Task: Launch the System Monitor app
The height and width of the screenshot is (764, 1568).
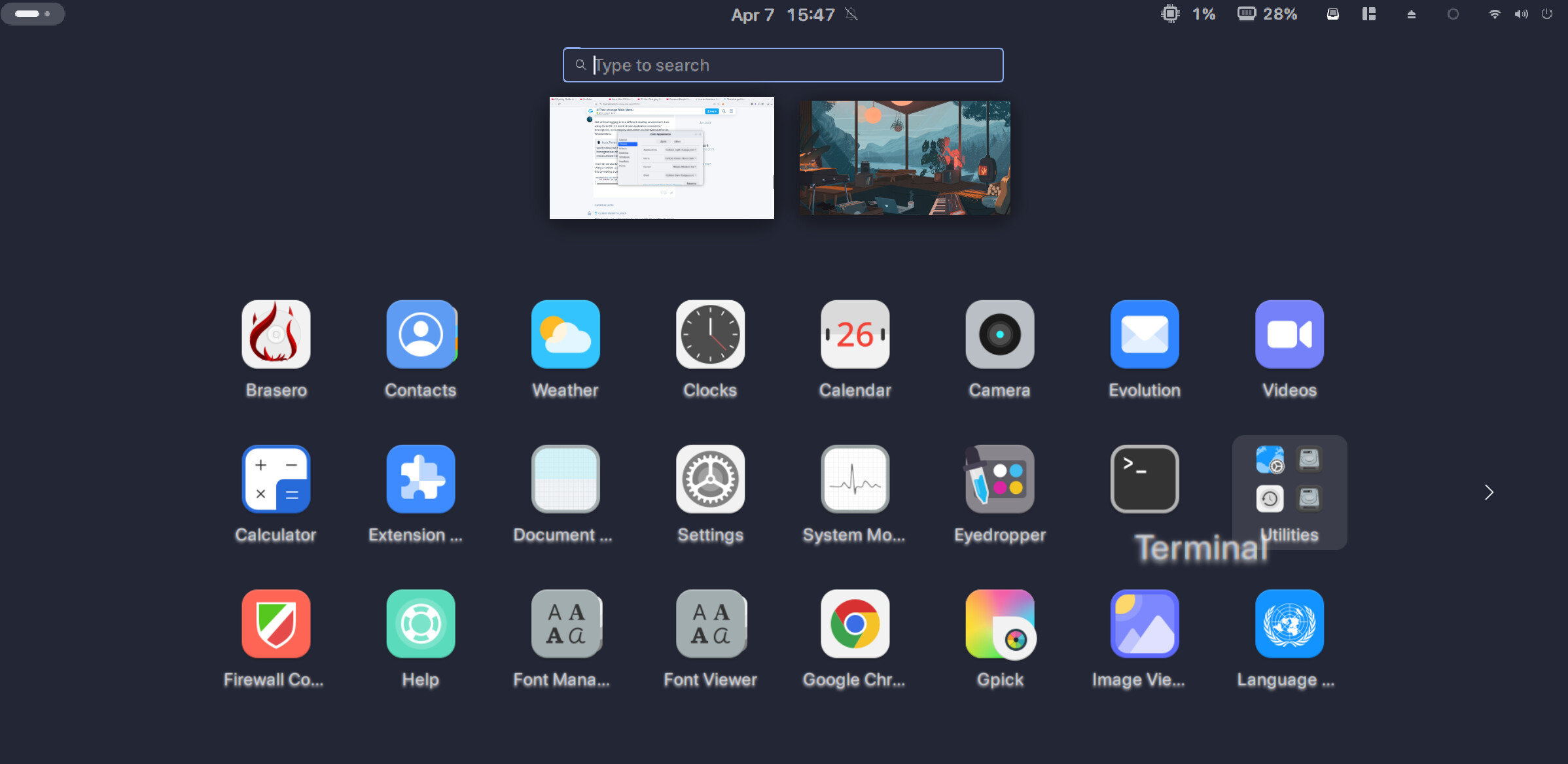Action: click(x=855, y=479)
